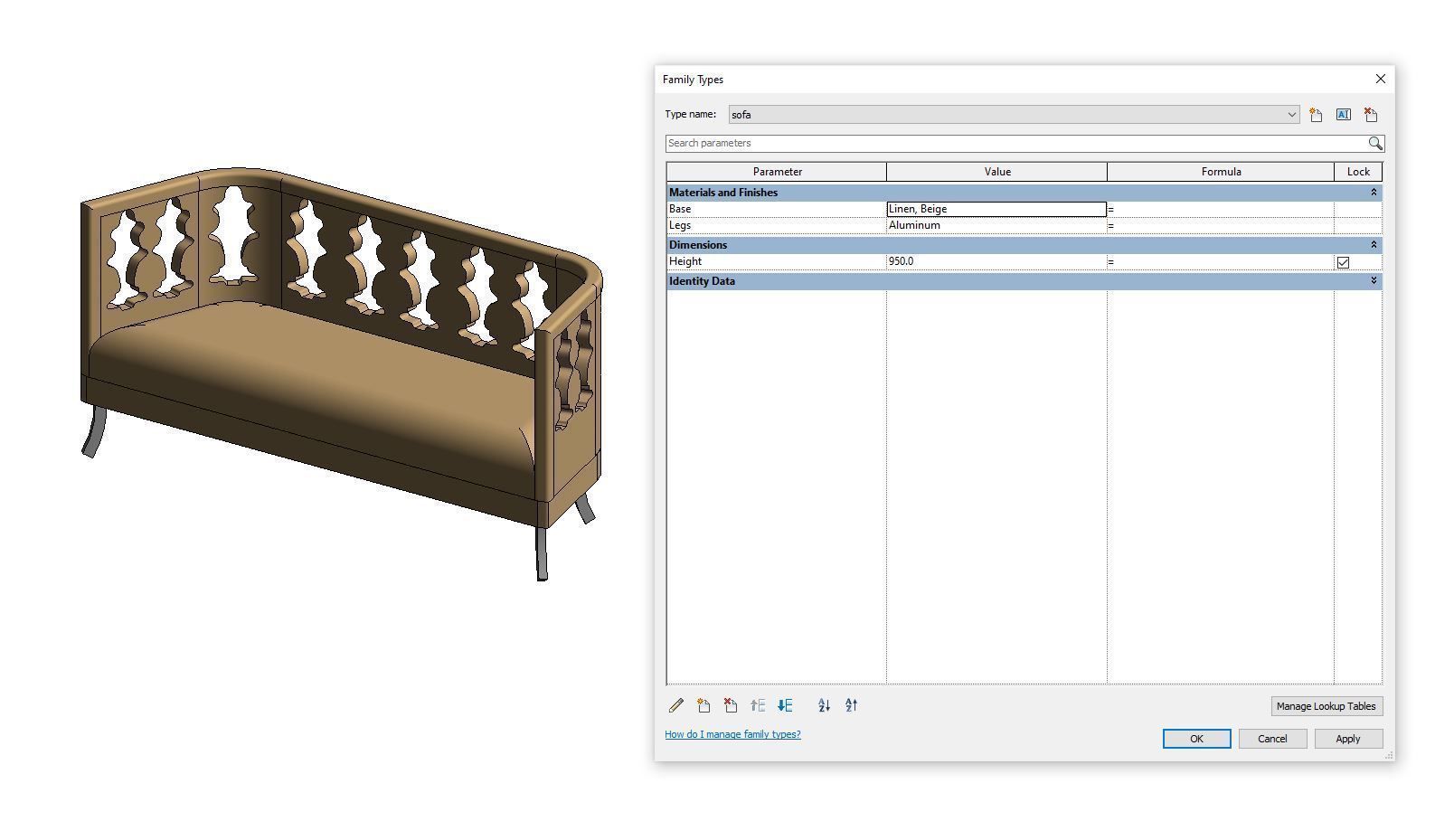
Task: Click the search magnifier icon
Action: pyautogui.click(x=1375, y=143)
